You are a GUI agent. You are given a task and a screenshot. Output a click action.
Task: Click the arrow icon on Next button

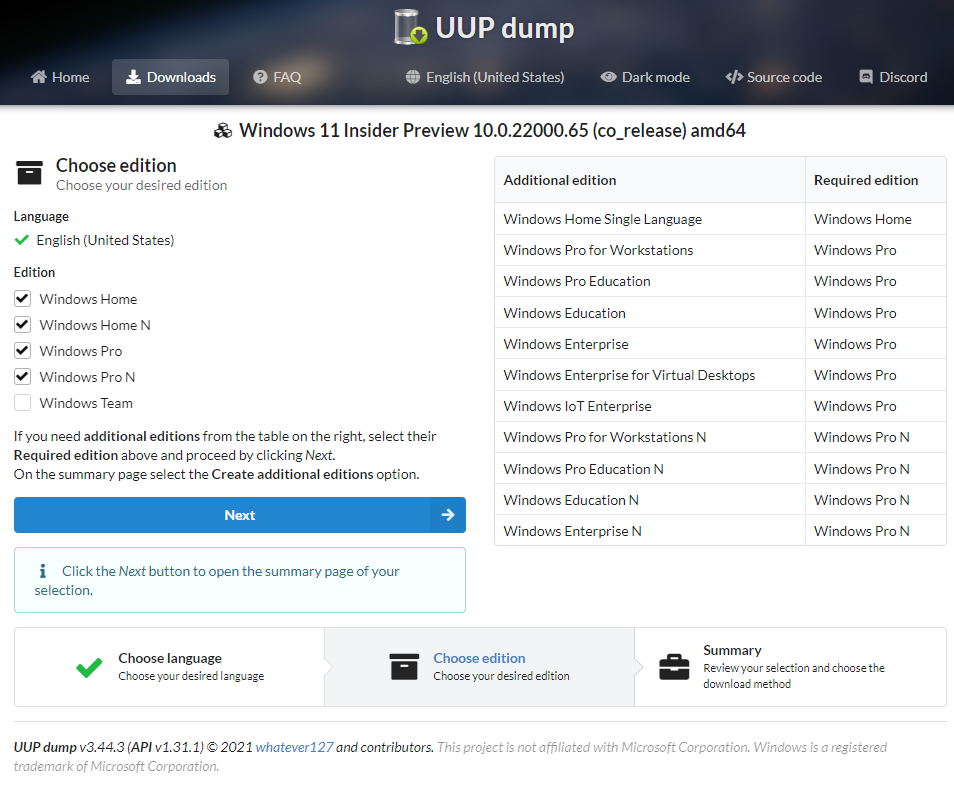click(x=448, y=515)
